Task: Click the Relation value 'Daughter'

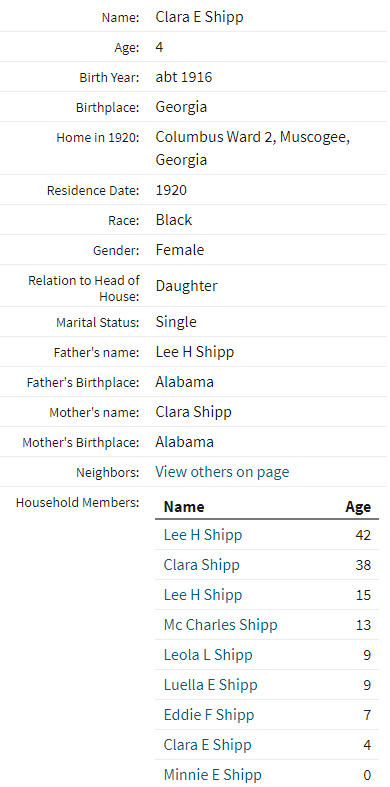Action: click(186, 286)
